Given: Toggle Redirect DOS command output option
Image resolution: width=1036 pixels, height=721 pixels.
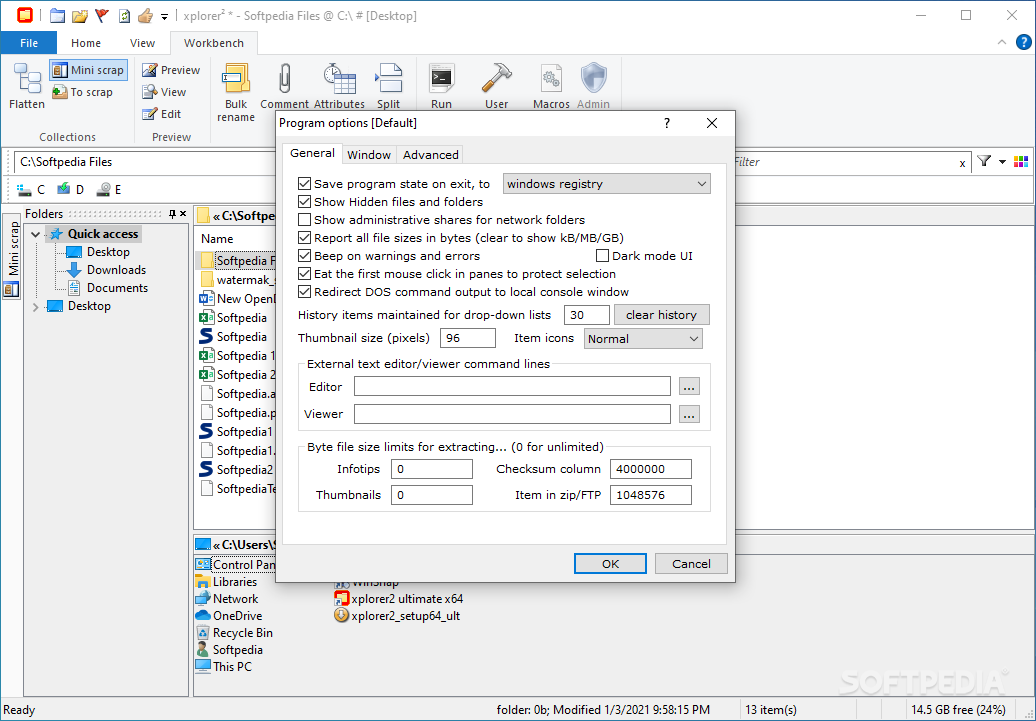Looking at the screenshot, I should coord(305,291).
